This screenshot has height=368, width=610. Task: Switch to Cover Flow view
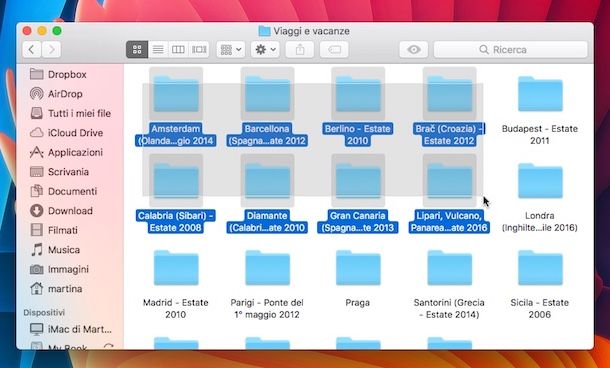tap(199, 49)
